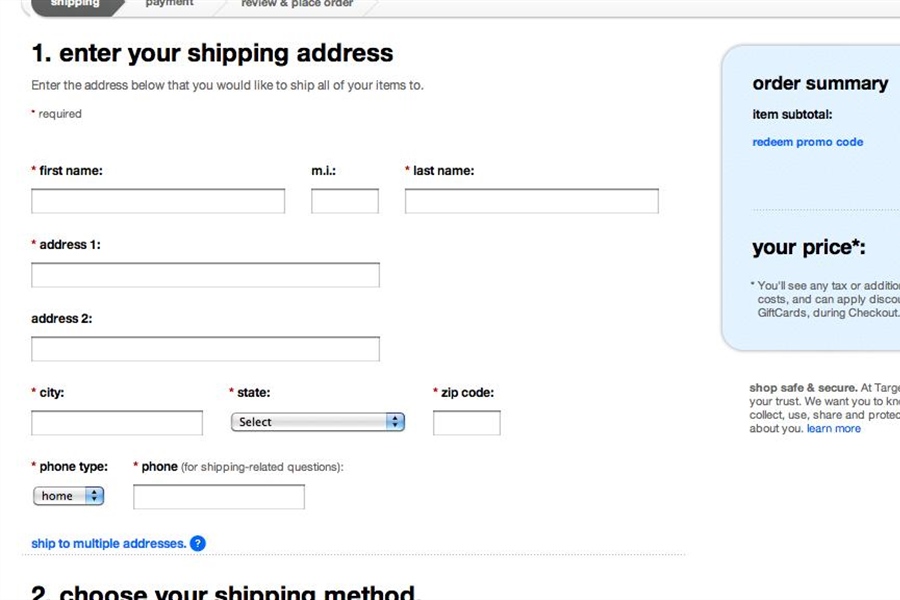Focus the zip code field

(x=466, y=423)
